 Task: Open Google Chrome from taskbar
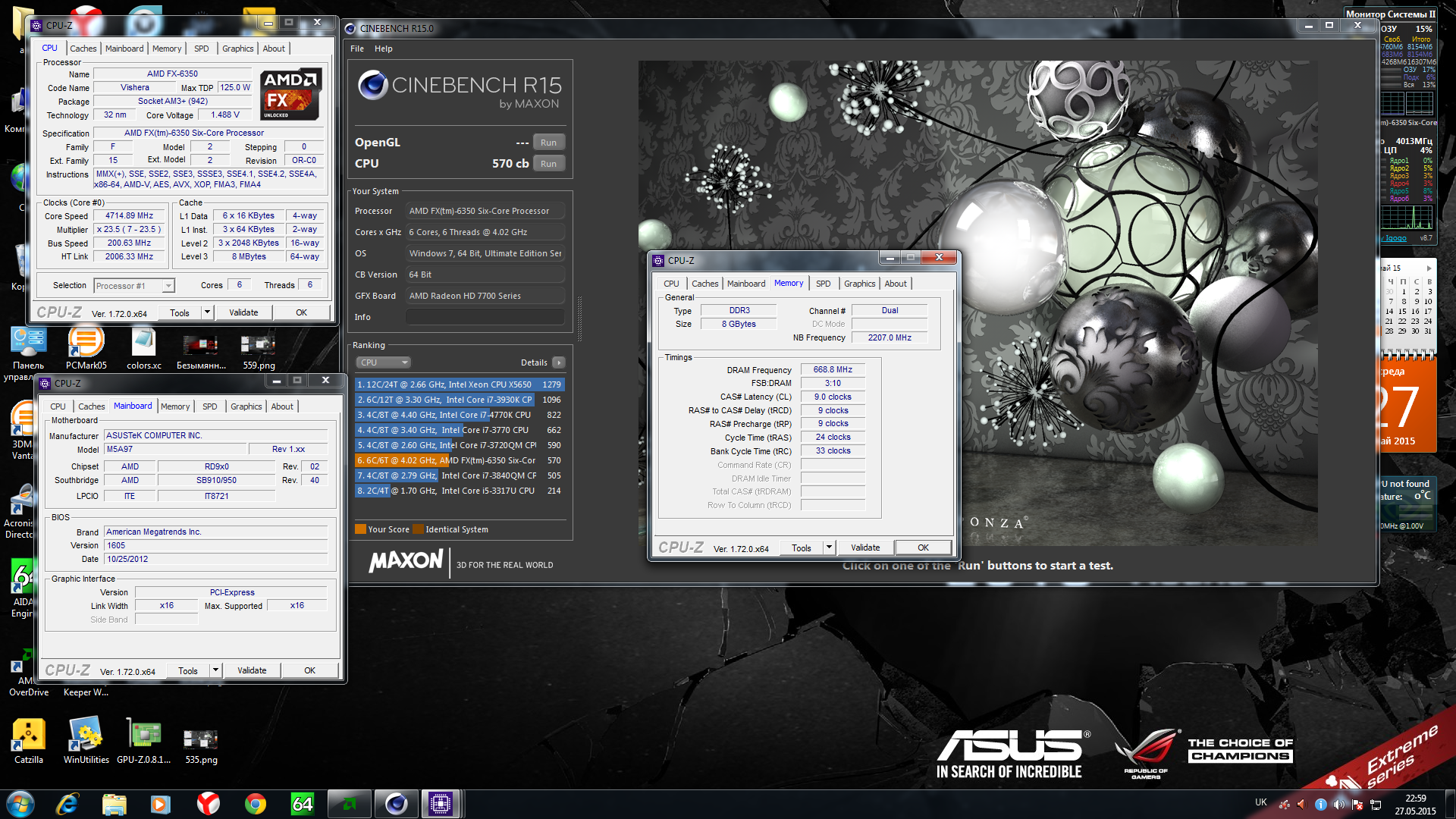(256, 804)
